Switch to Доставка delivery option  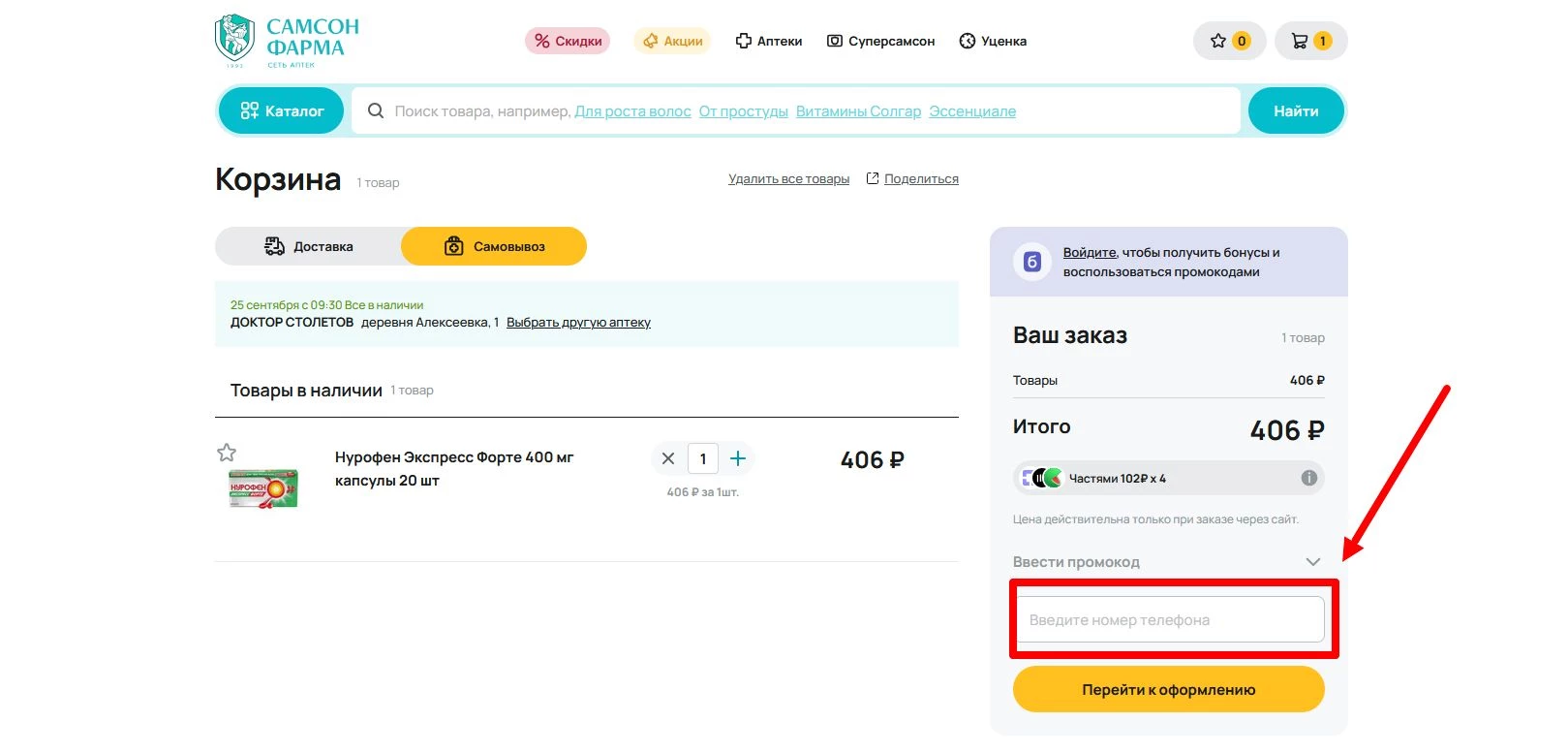coord(309,246)
